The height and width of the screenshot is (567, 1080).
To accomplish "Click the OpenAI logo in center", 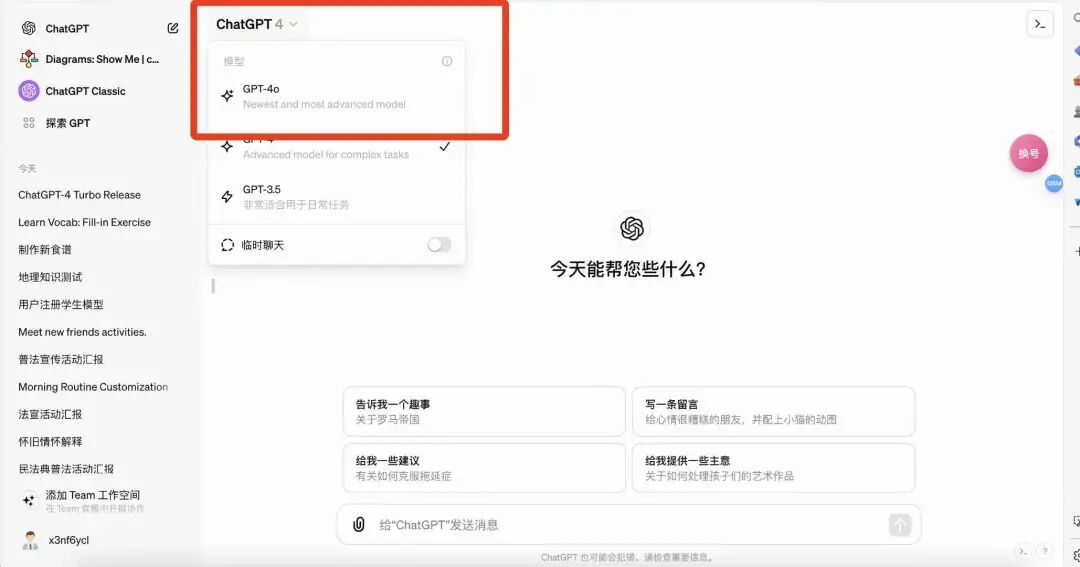I will (x=632, y=228).
